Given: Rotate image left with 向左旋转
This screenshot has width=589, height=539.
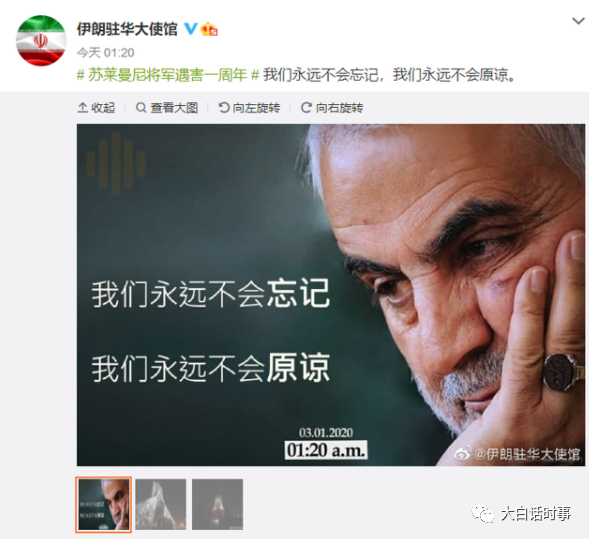Looking at the screenshot, I should pos(249,108).
